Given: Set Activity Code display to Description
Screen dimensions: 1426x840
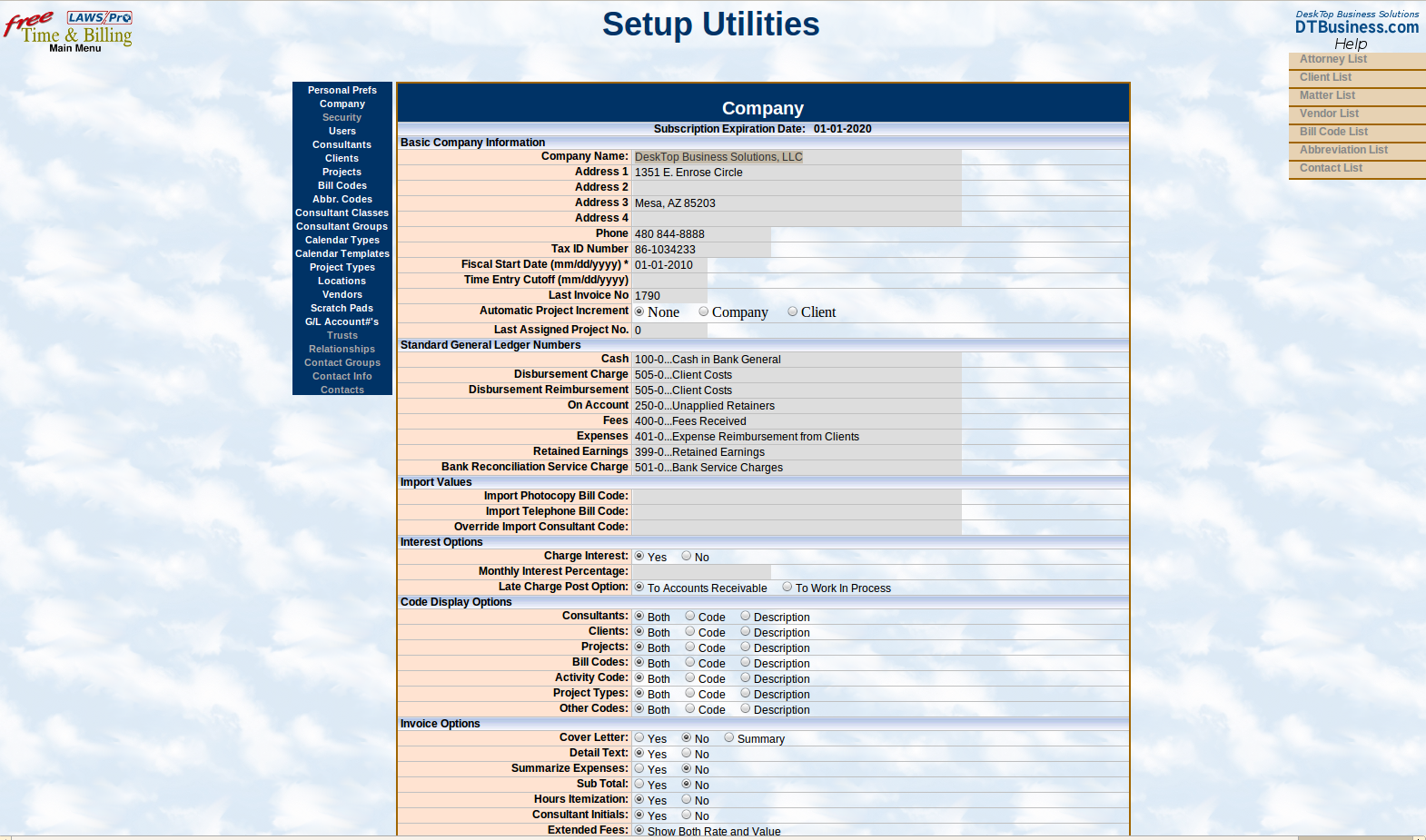Looking at the screenshot, I should tap(746, 677).
